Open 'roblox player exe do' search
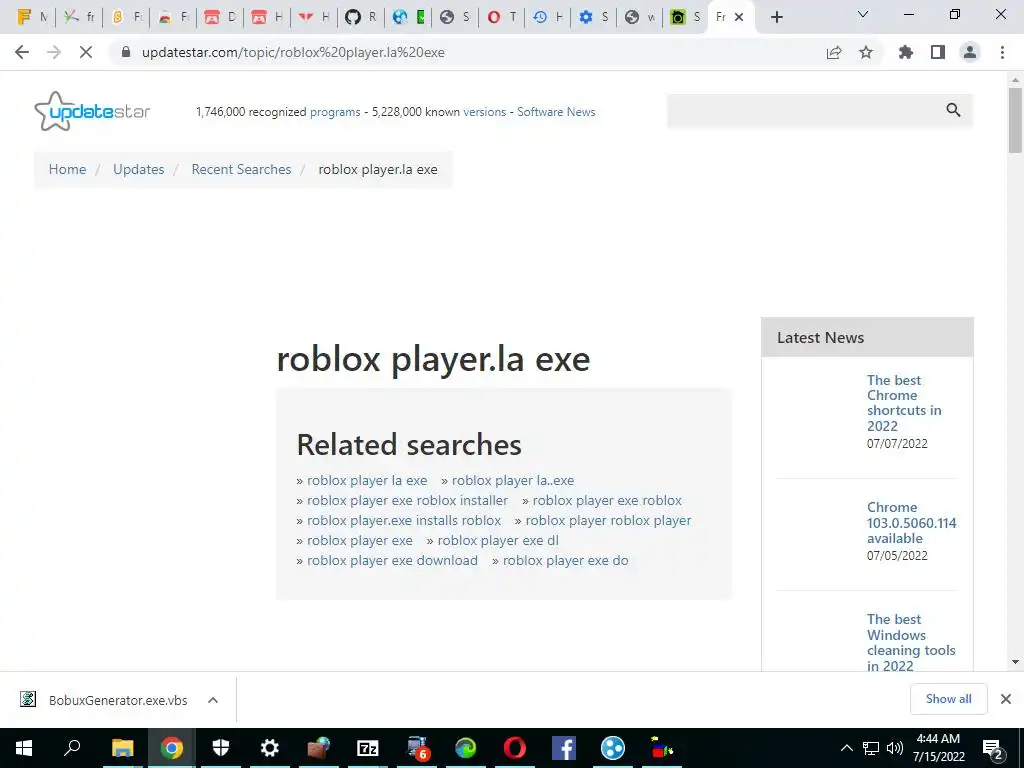This screenshot has width=1024, height=768. click(566, 560)
